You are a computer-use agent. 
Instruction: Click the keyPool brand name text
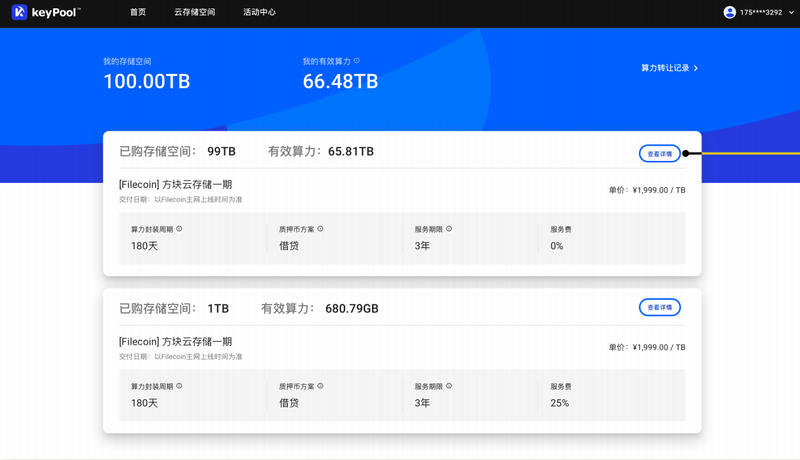(x=56, y=12)
